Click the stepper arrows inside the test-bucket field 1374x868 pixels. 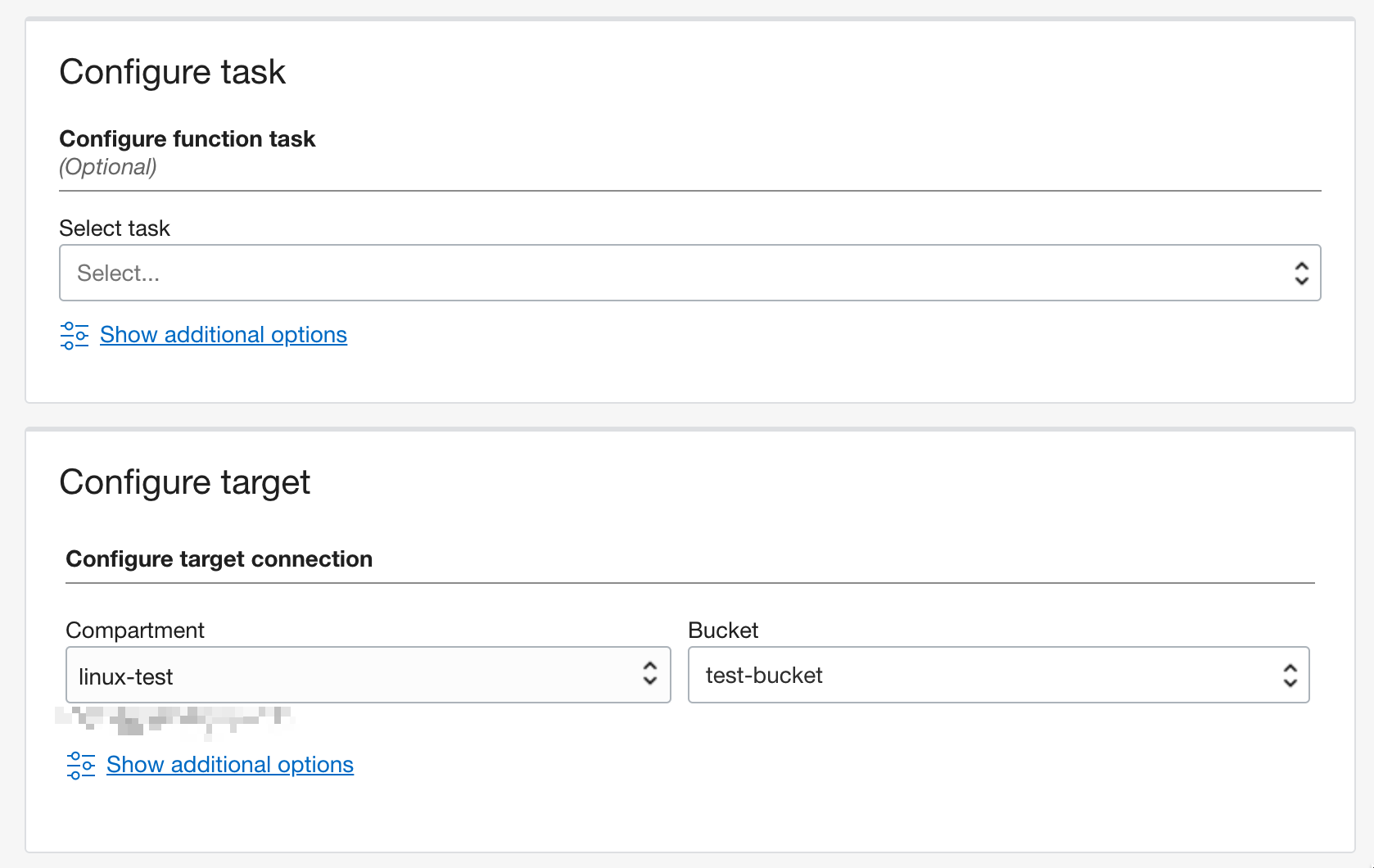(1290, 675)
